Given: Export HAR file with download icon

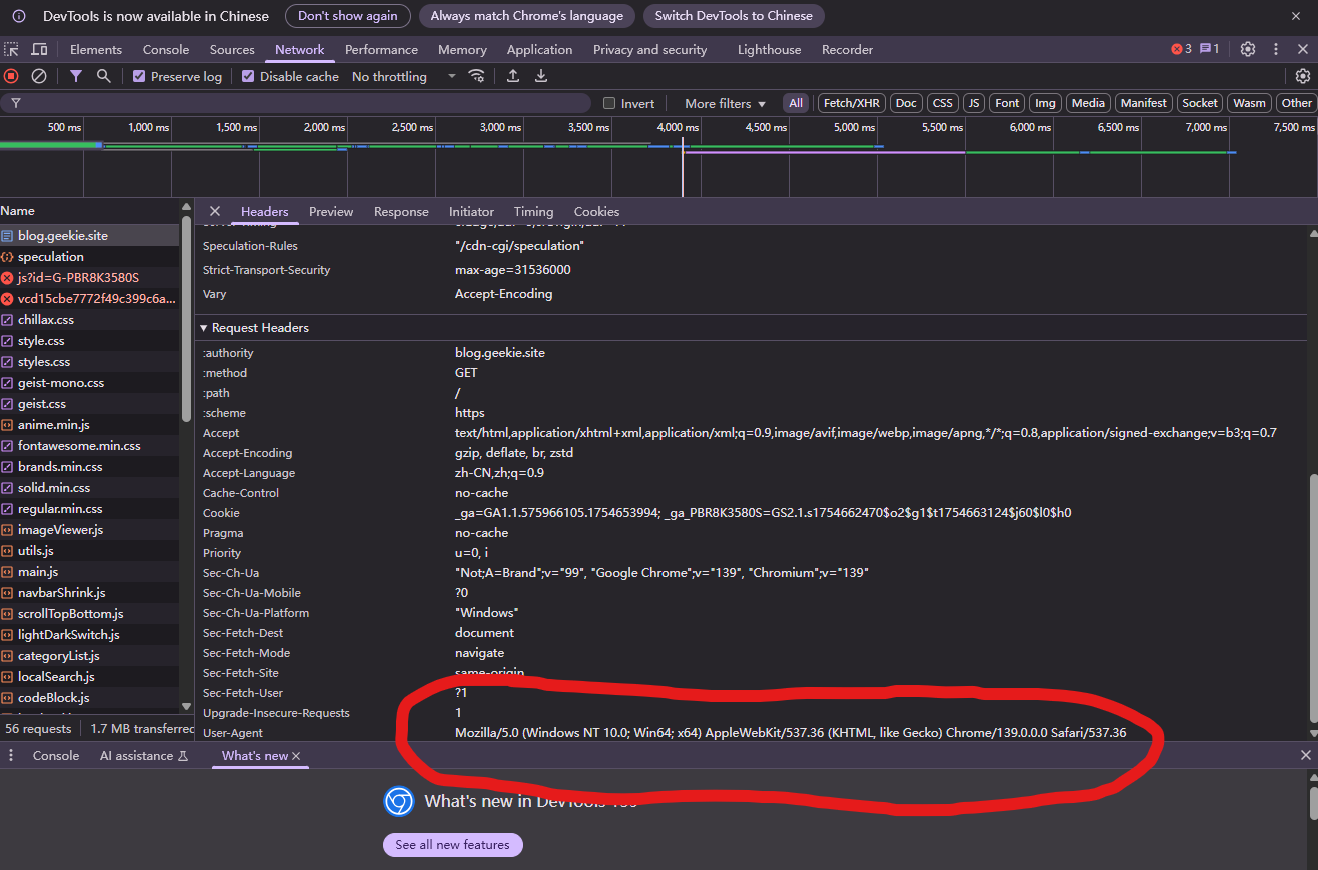Looking at the screenshot, I should coord(541,76).
